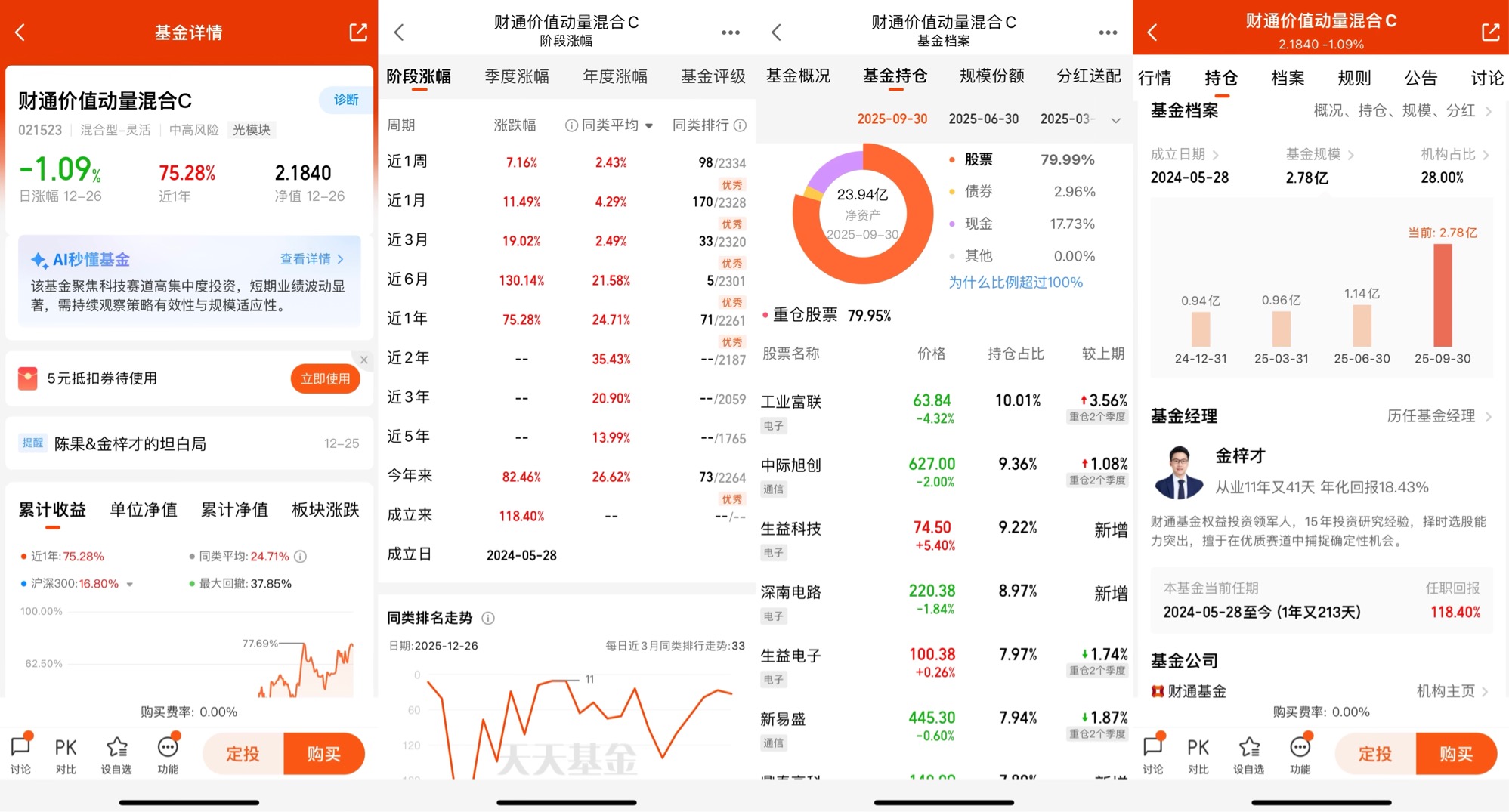Open 工业富联 stock holding row
This screenshot has height=812, width=1509.
pos(944,411)
